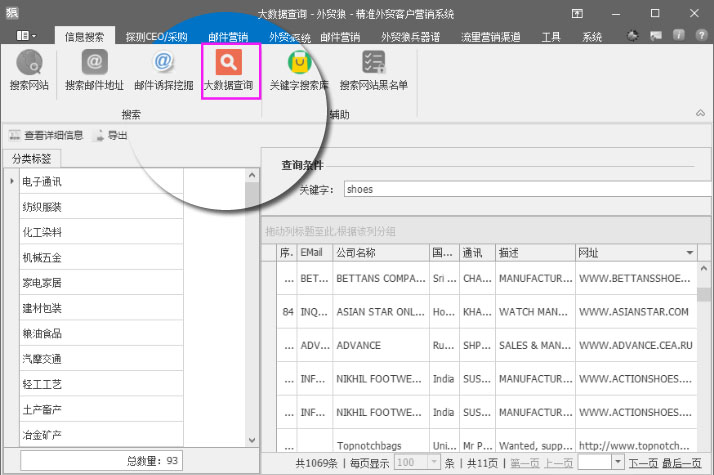This screenshot has height=475, width=714.
Task: Jump to last page via 最后一页
Action: (x=683, y=464)
